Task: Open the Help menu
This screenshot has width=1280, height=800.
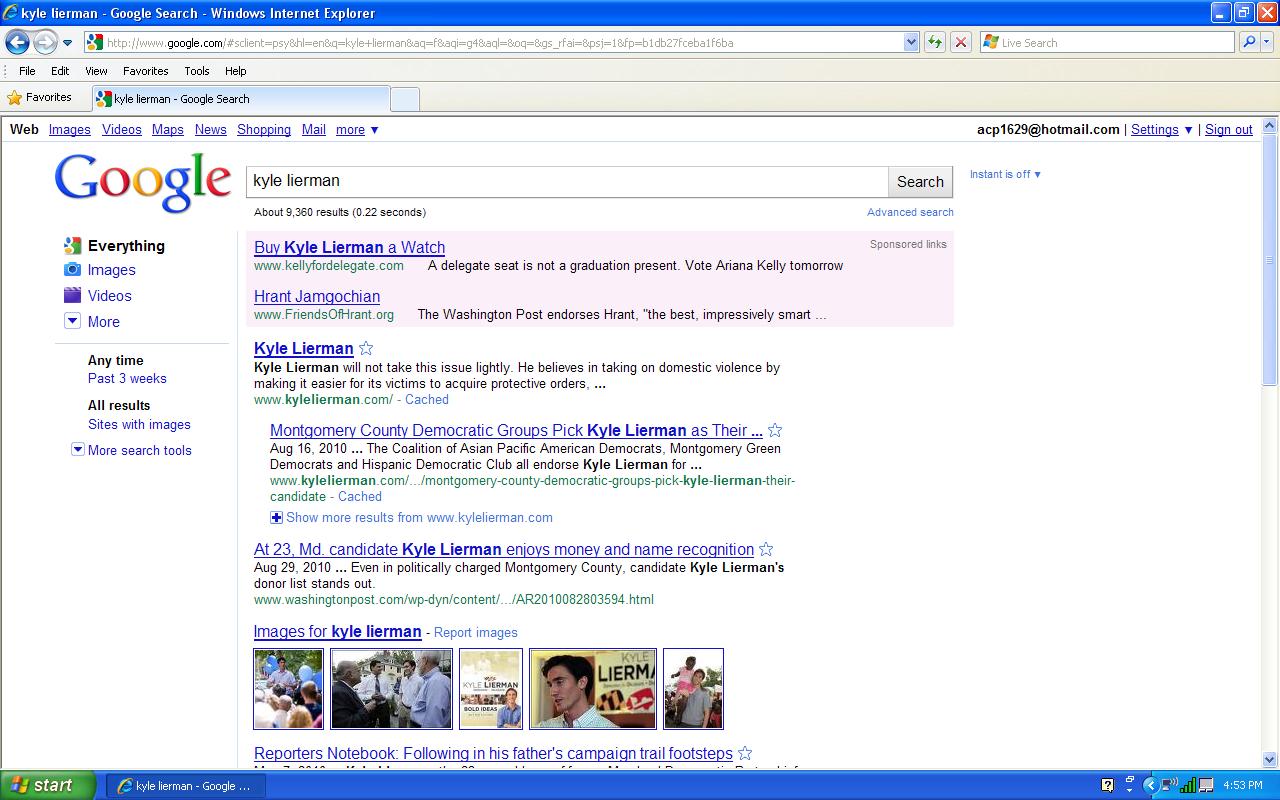Action: coord(235,71)
